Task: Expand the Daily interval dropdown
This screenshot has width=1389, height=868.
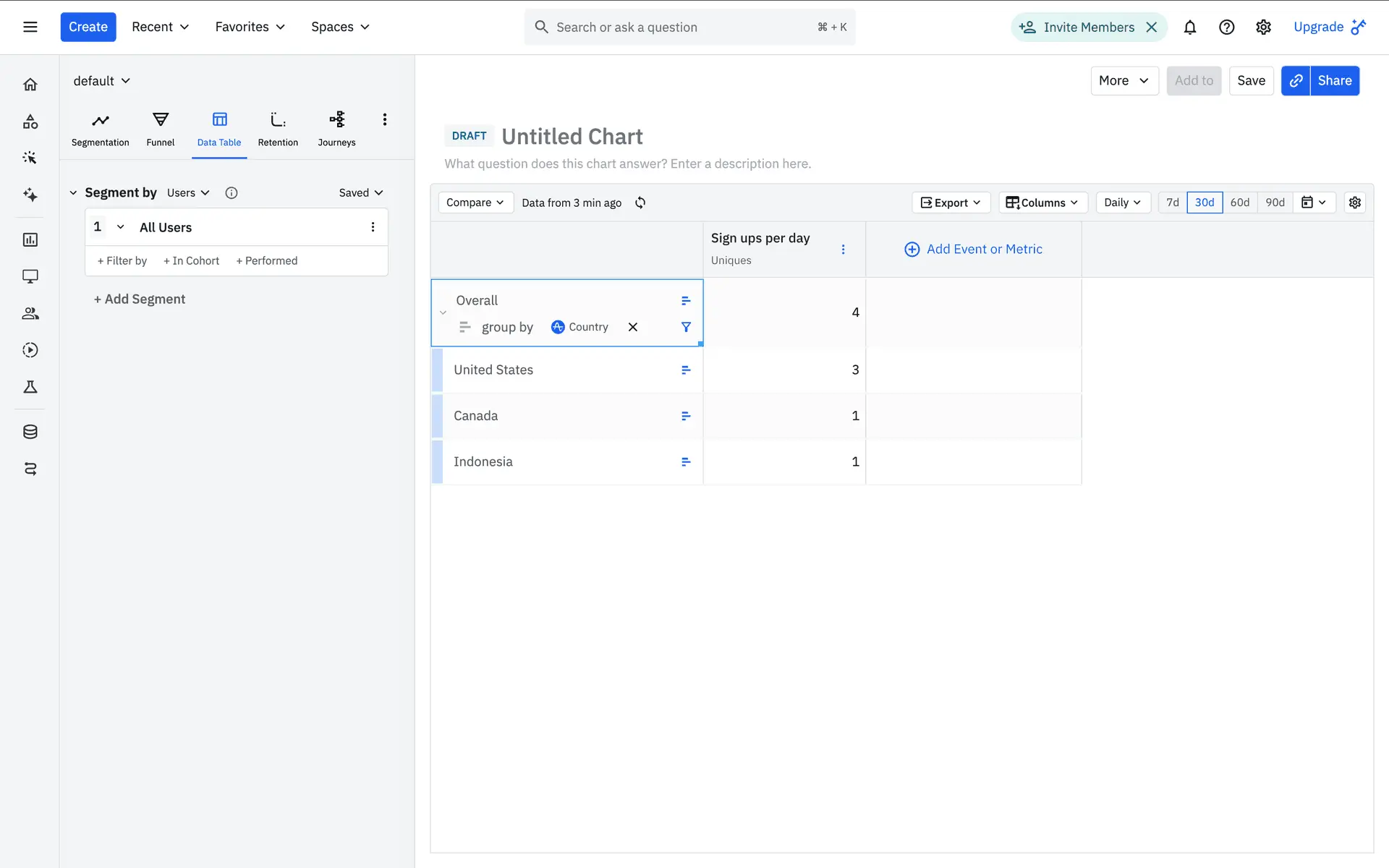Action: pyautogui.click(x=1122, y=203)
